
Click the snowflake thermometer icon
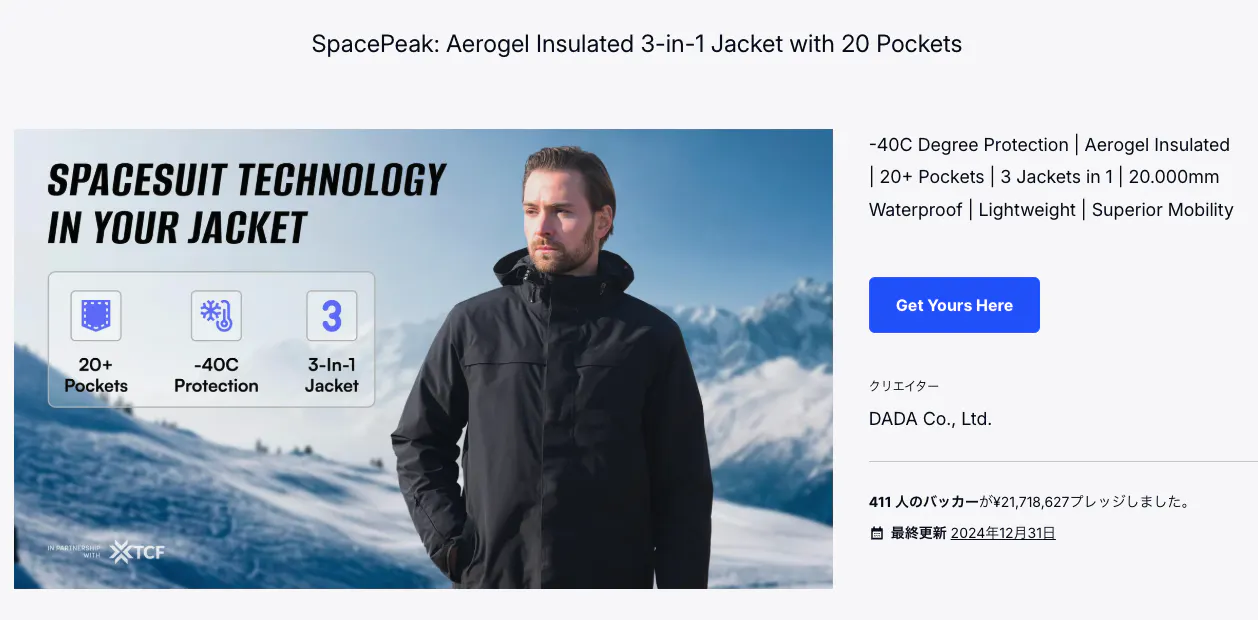pos(216,316)
